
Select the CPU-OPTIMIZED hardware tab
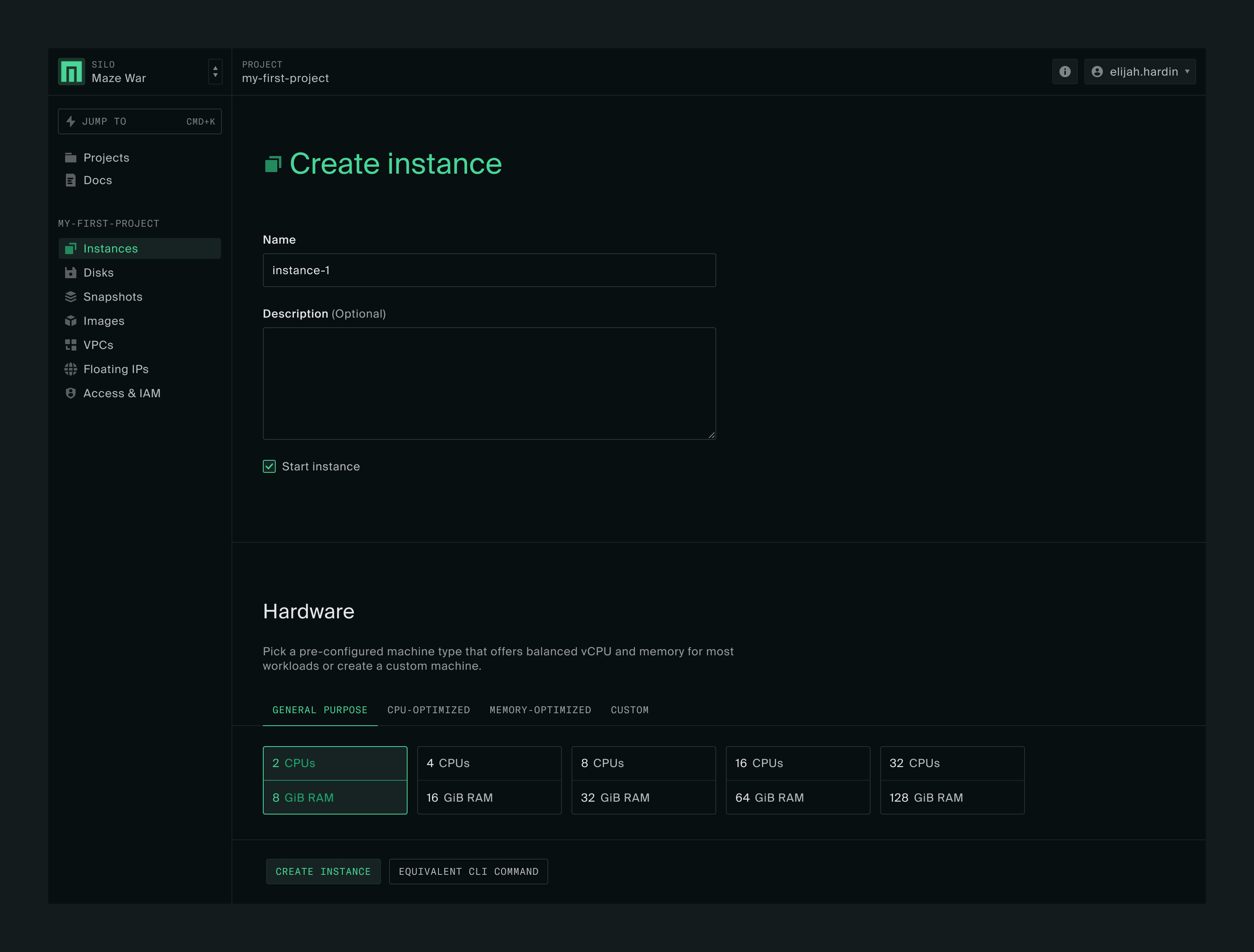pyautogui.click(x=428, y=710)
